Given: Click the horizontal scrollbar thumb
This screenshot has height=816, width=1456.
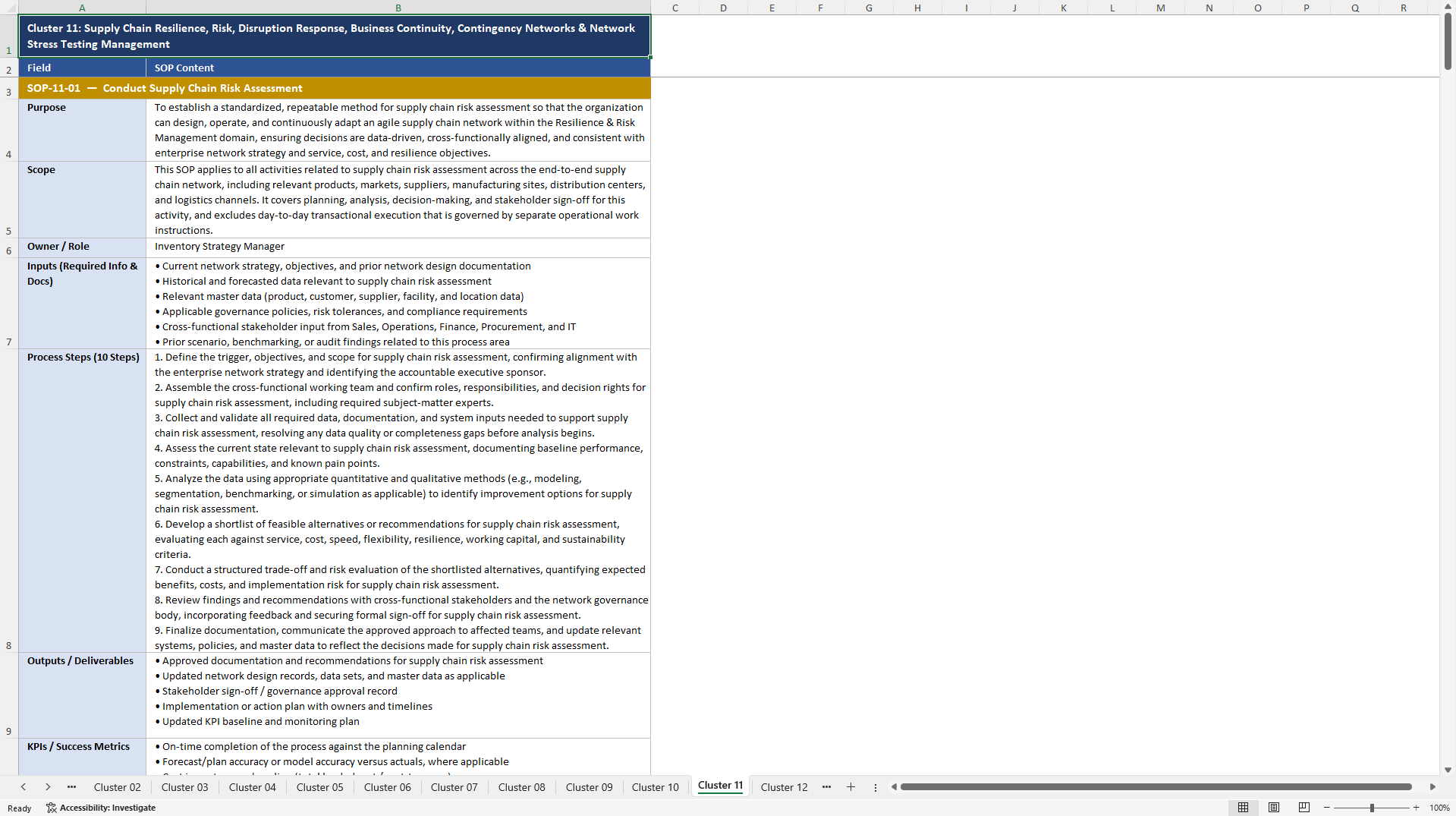Looking at the screenshot, I should coord(1156,787).
